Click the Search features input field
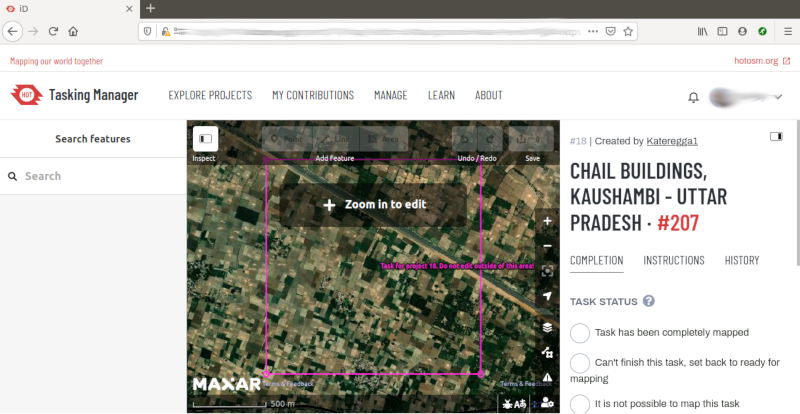This screenshot has width=800, height=414. click(93, 176)
